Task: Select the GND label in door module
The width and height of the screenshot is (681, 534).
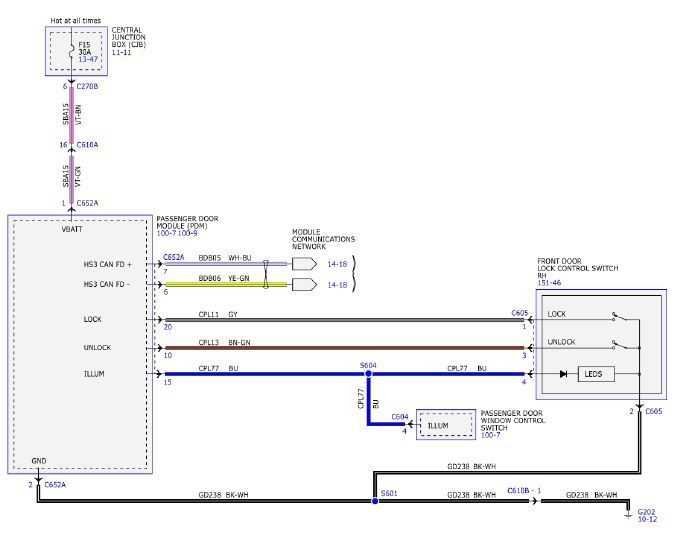Action: click(39, 461)
